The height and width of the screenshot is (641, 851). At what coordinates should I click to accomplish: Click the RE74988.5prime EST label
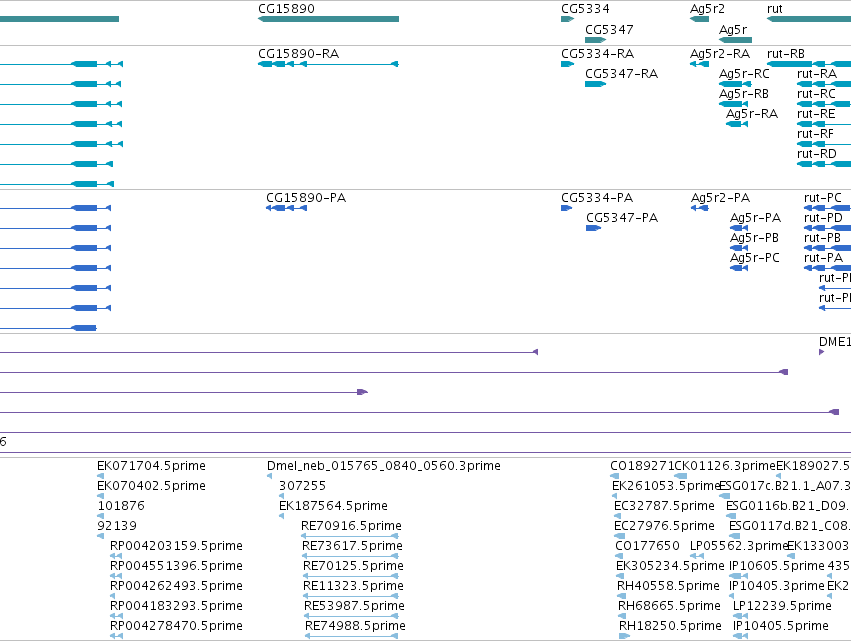(x=355, y=626)
